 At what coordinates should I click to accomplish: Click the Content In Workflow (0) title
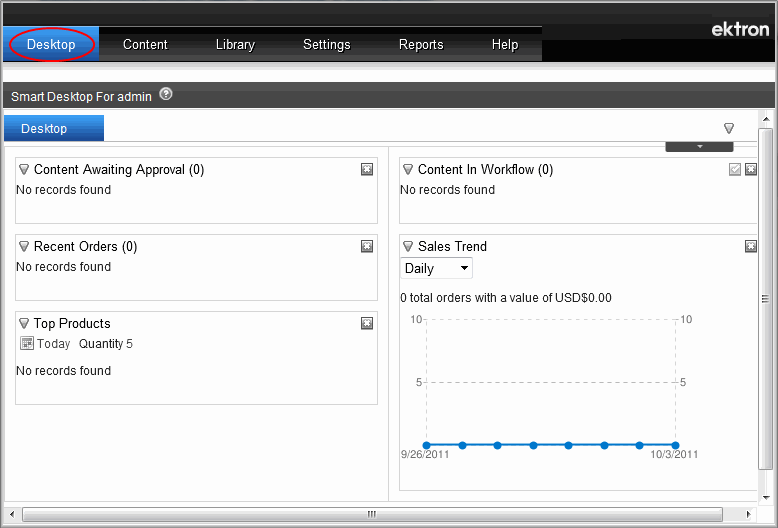485,170
